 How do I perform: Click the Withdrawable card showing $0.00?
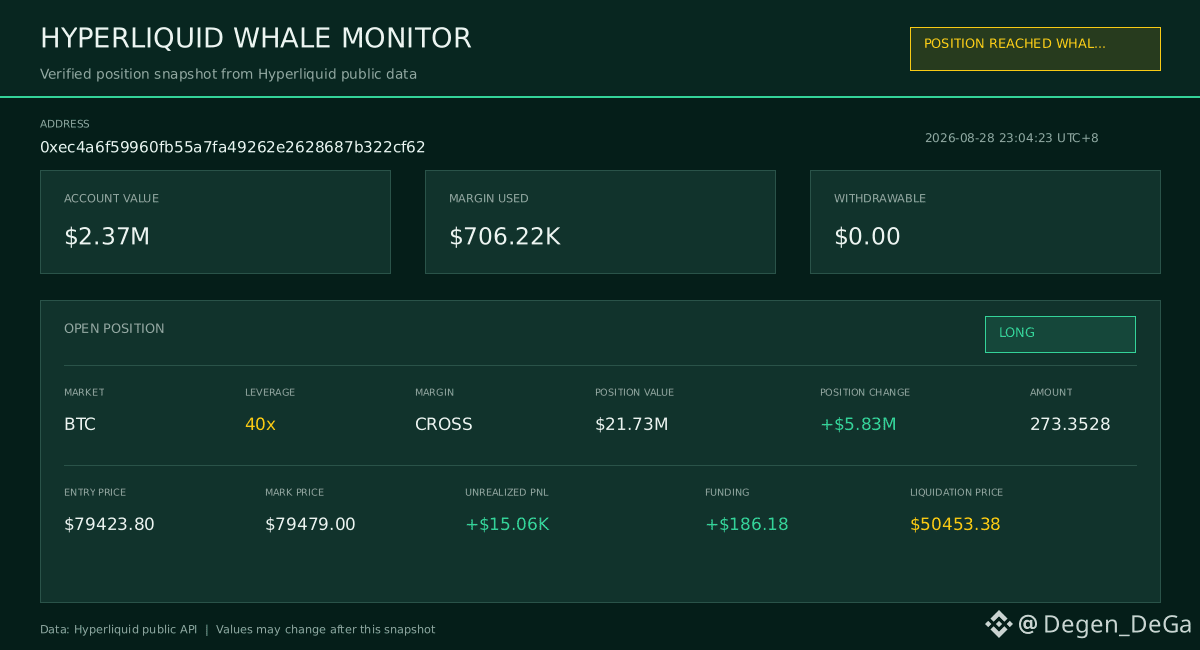[x=985, y=222]
